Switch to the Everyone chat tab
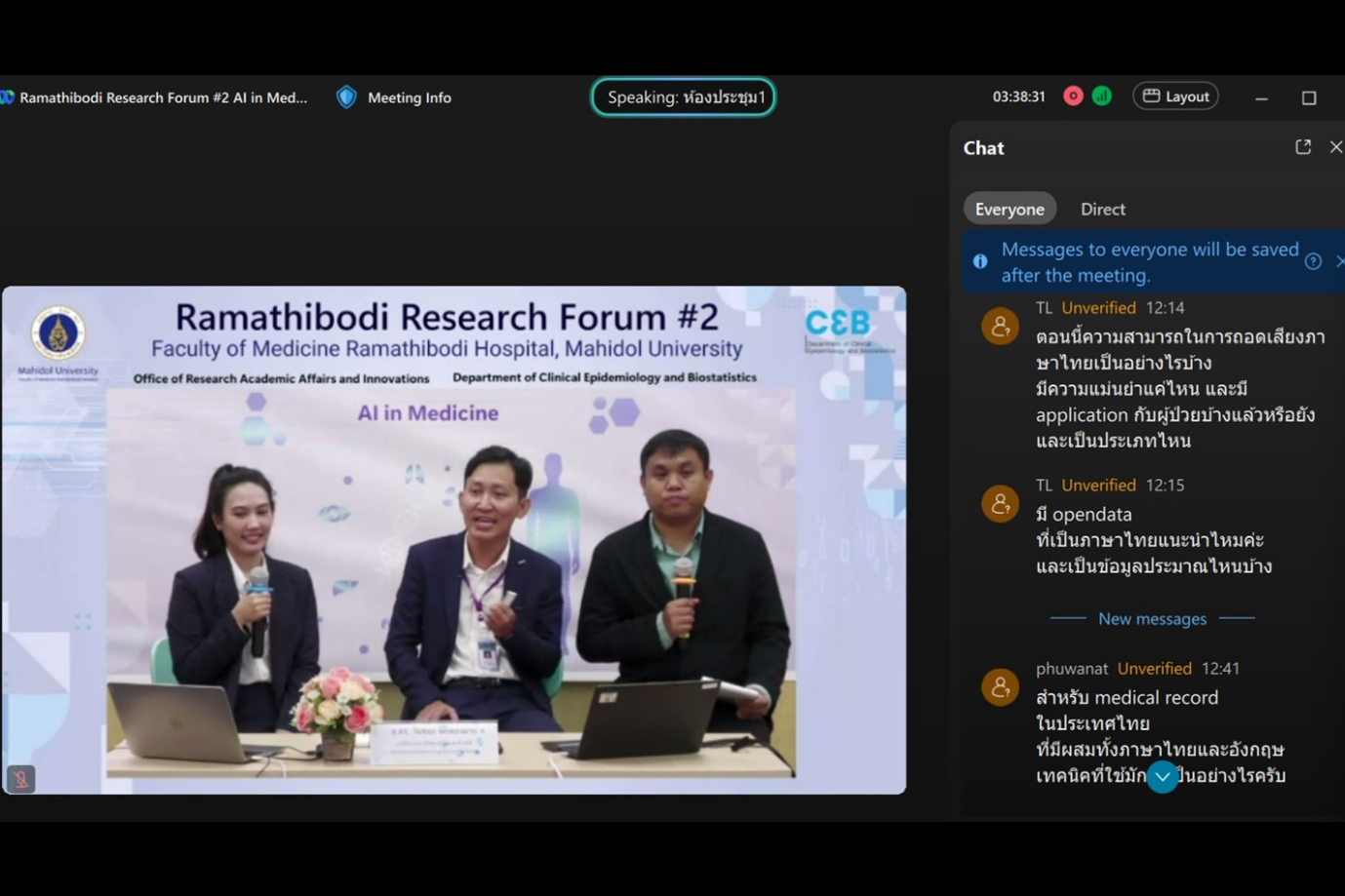Viewport: 1345px width, 896px height. (x=1009, y=209)
